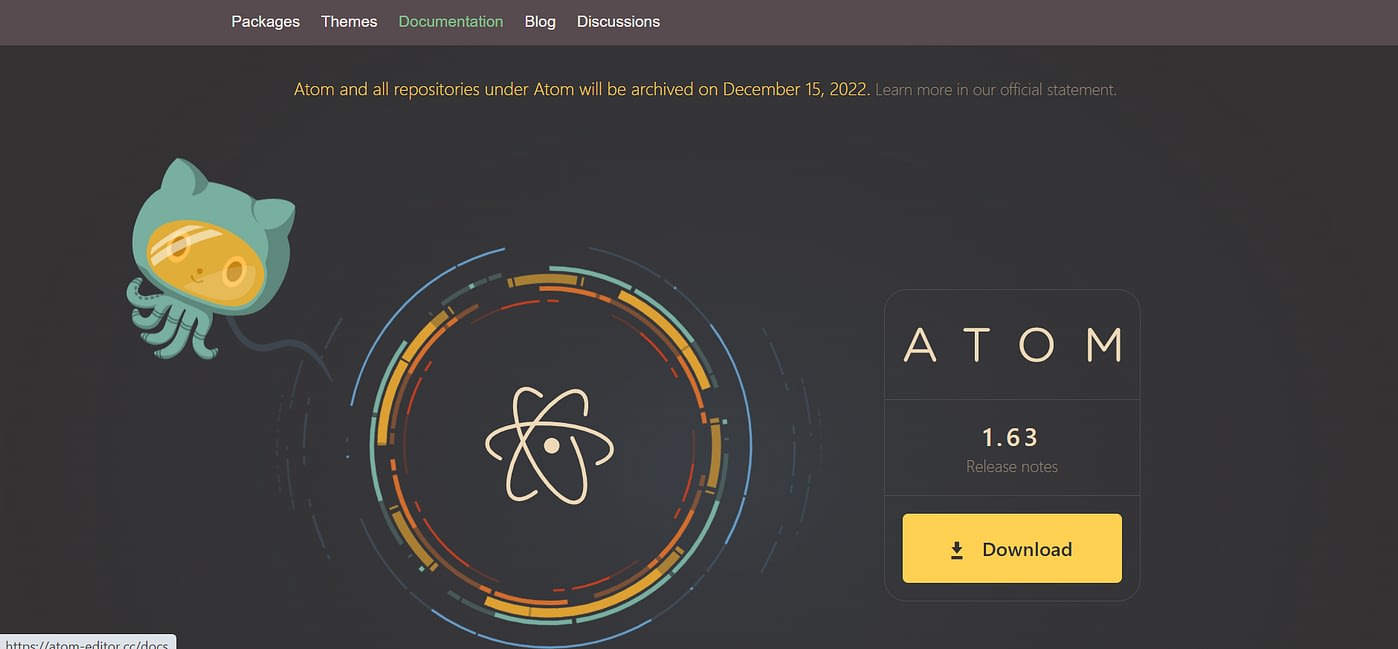Click the yellow Atom archive announcement text
1398x649 pixels.
(581, 90)
